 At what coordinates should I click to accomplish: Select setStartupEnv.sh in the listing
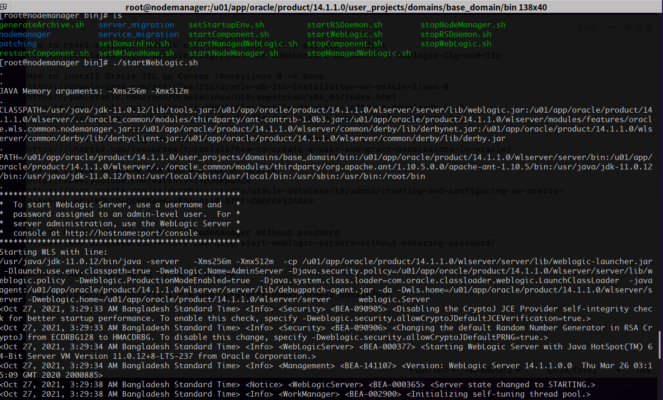point(226,25)
